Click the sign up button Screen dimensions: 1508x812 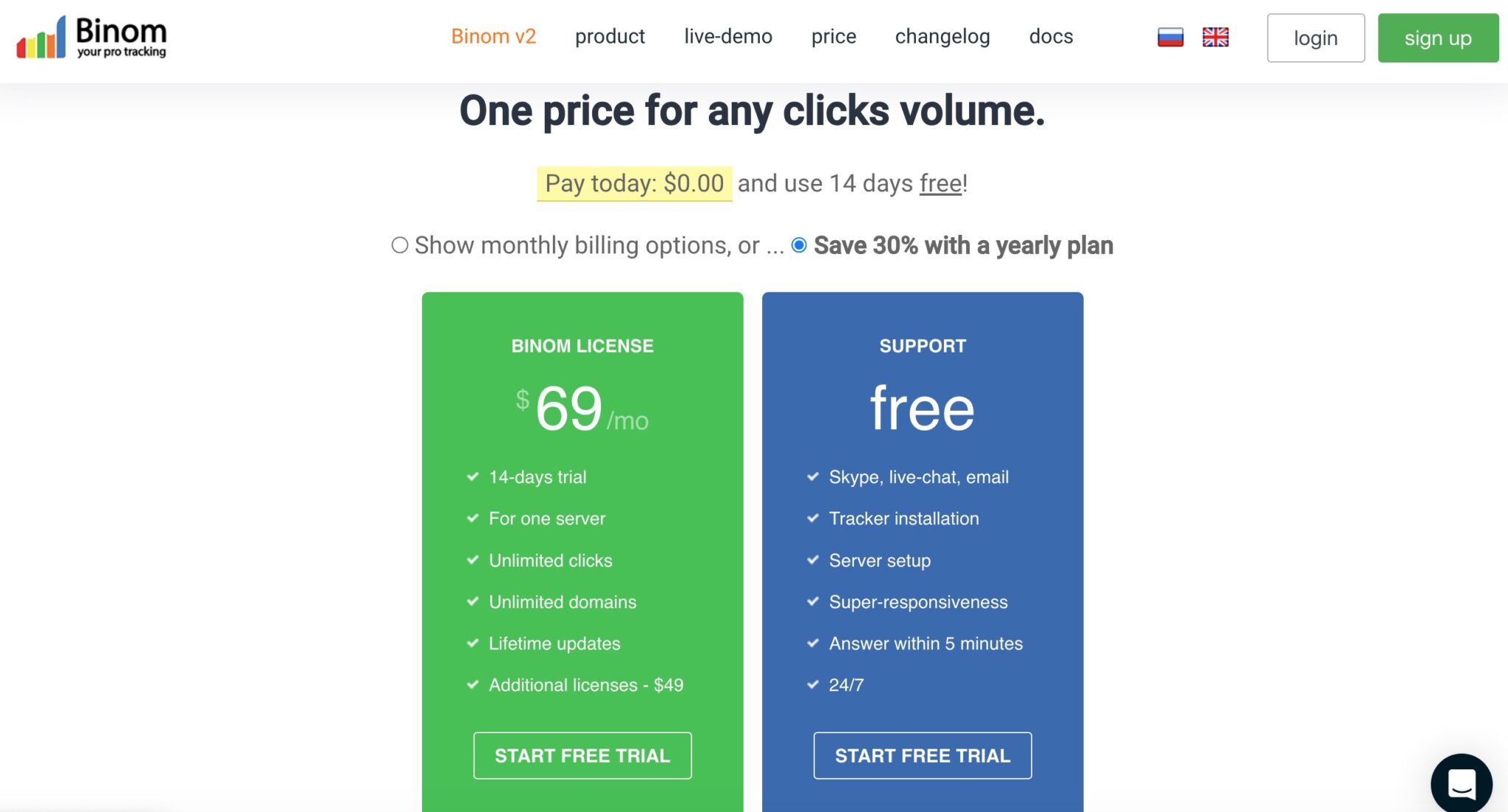tap(1437, 38)
